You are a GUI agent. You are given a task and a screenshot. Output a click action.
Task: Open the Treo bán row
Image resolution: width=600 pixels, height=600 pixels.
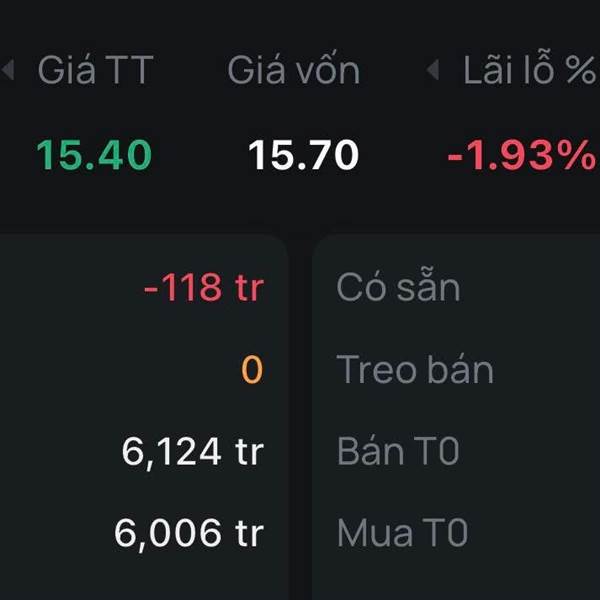tap(415, 370)
